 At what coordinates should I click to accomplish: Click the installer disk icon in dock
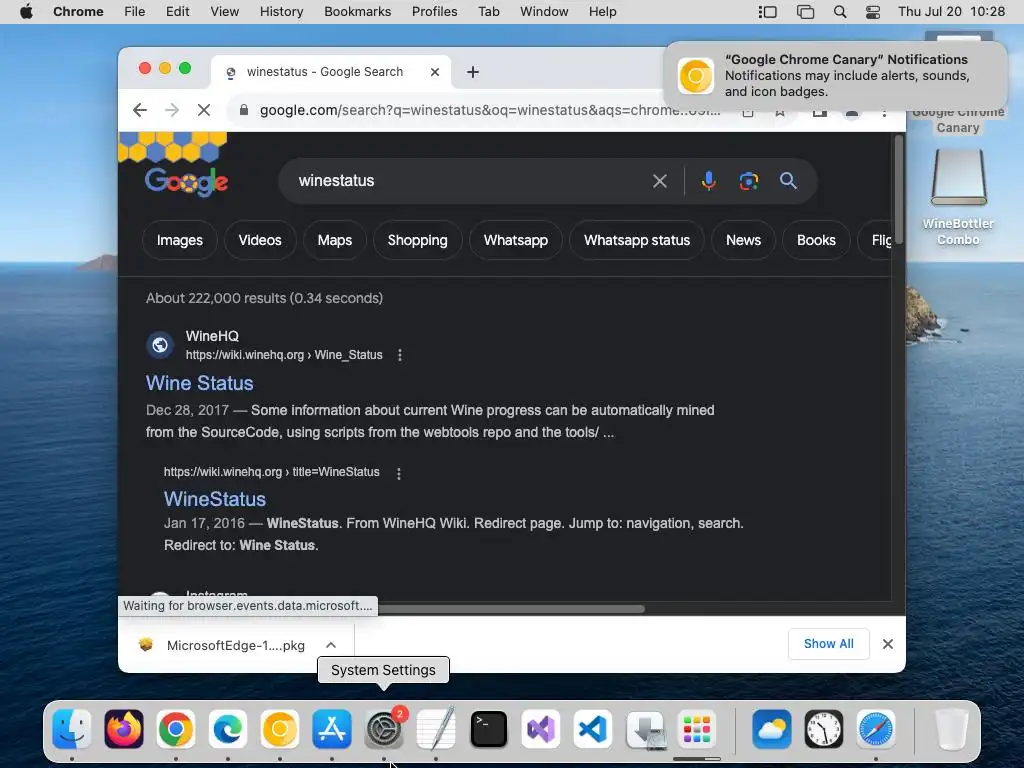point(645,729)
